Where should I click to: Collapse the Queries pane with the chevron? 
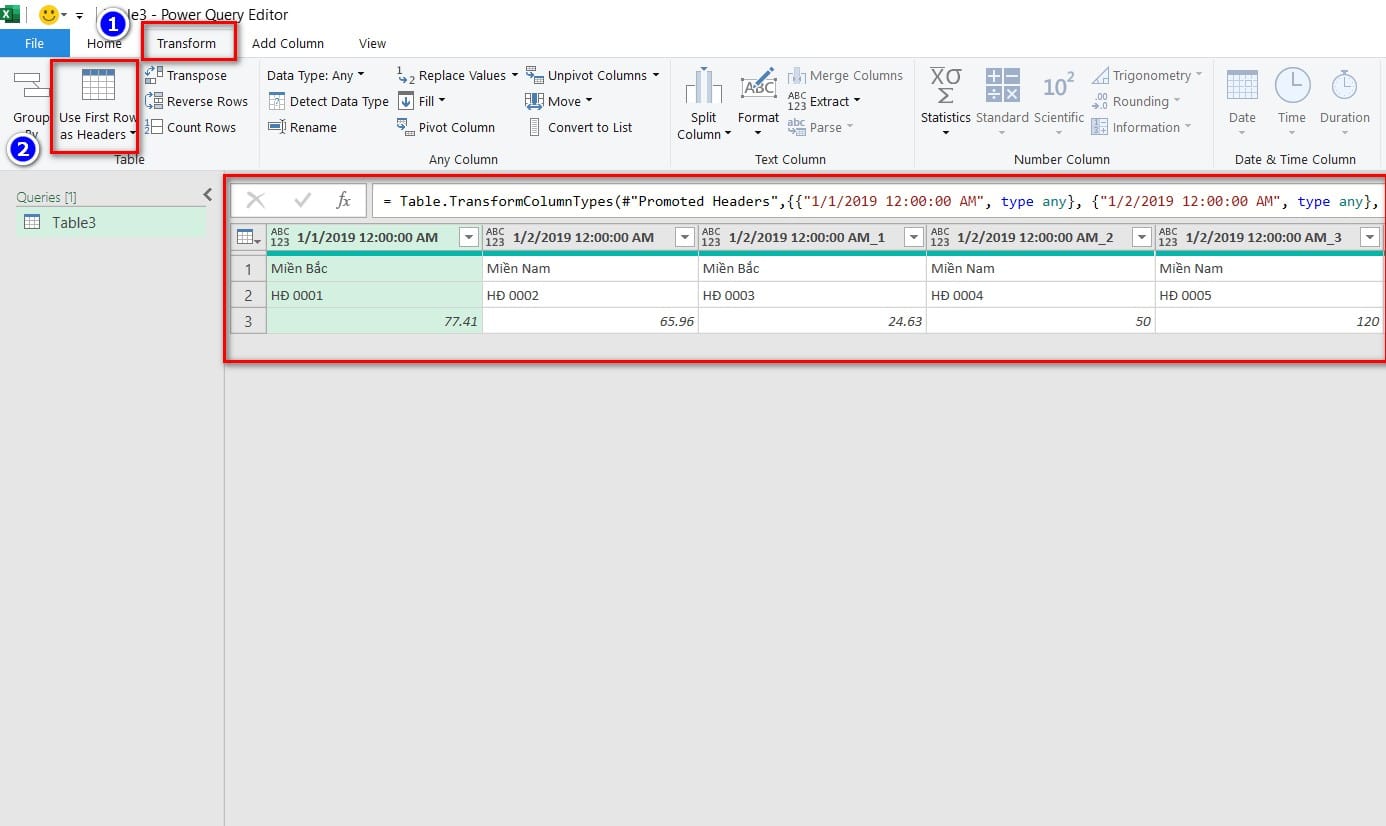[x=208, y=195]
